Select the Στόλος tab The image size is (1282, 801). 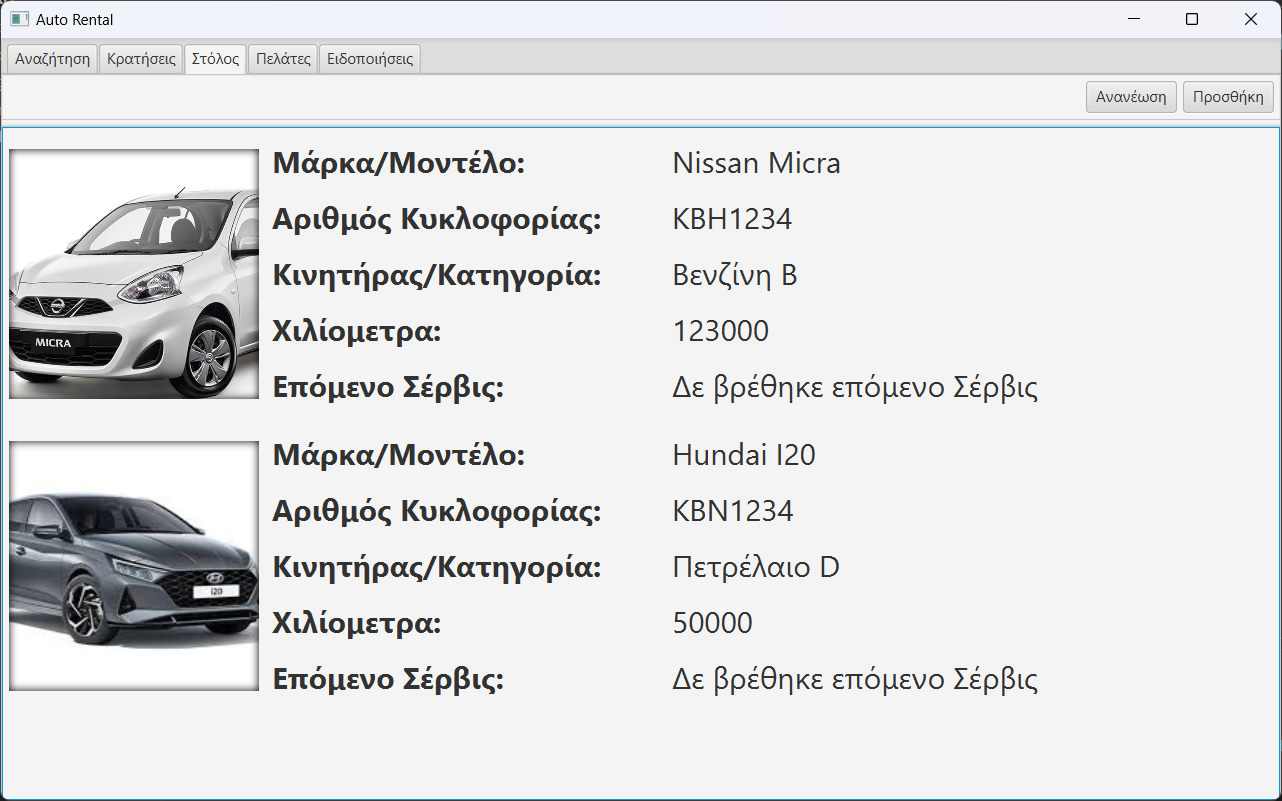215,59
